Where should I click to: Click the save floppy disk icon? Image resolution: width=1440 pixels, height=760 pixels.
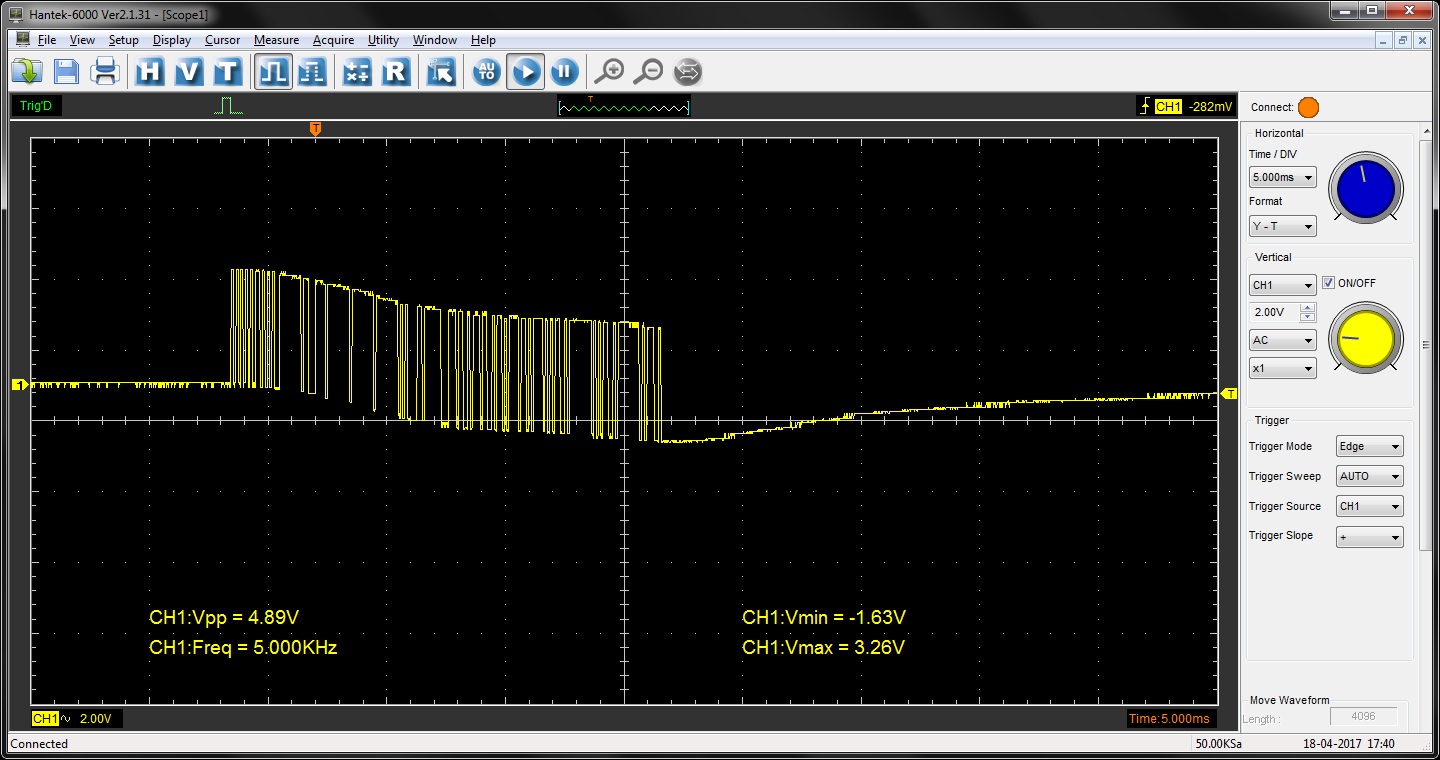point(66,72)
